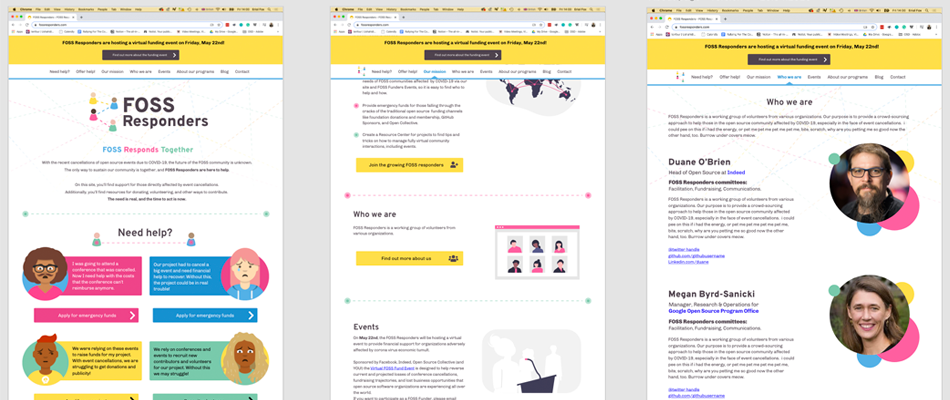Open the Window menu in the right window's menu bar
950x400 pixels.
coord(773,10)
